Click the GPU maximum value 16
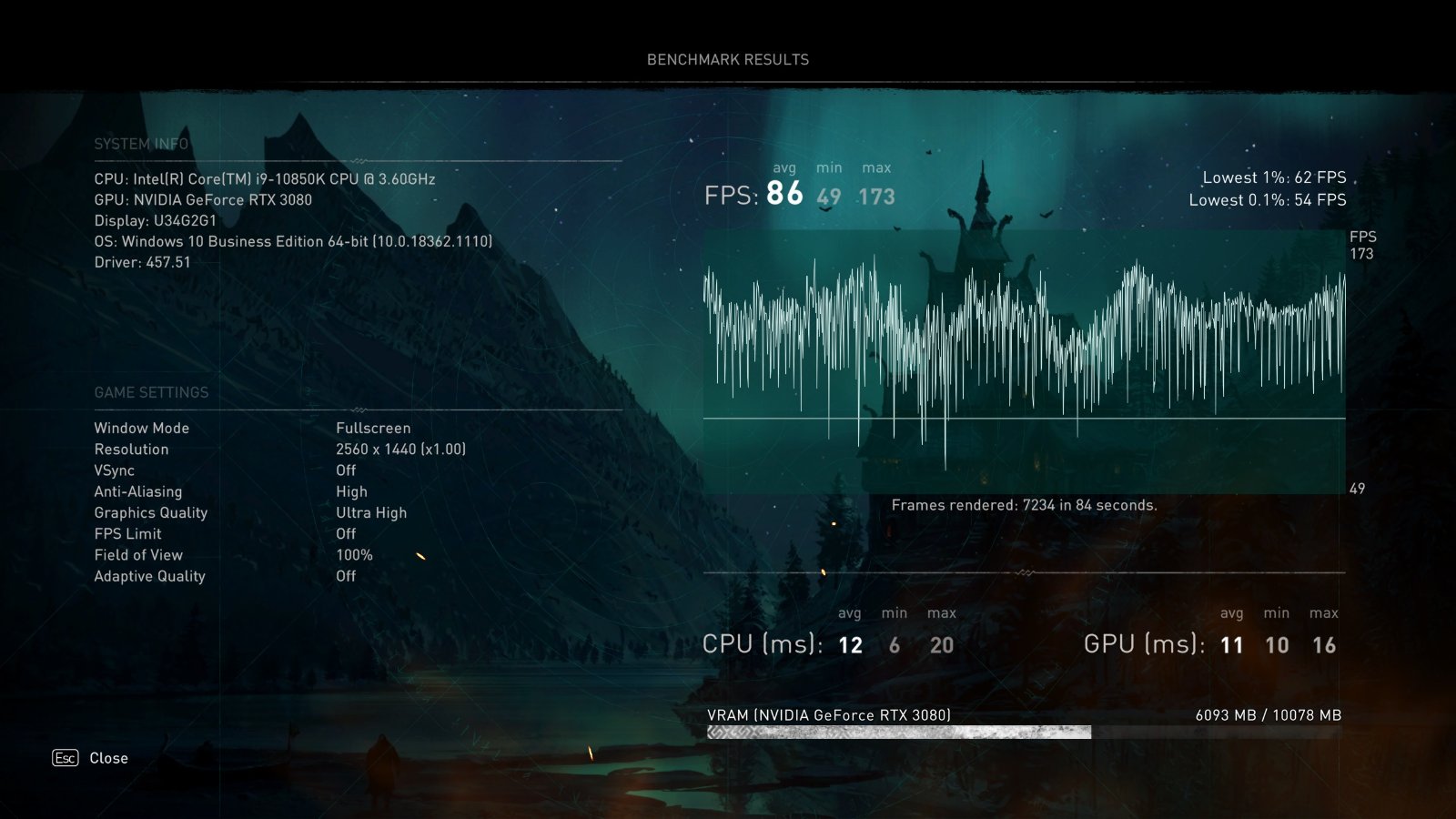The image size is (1456, 819). [x=1324, y=645]
